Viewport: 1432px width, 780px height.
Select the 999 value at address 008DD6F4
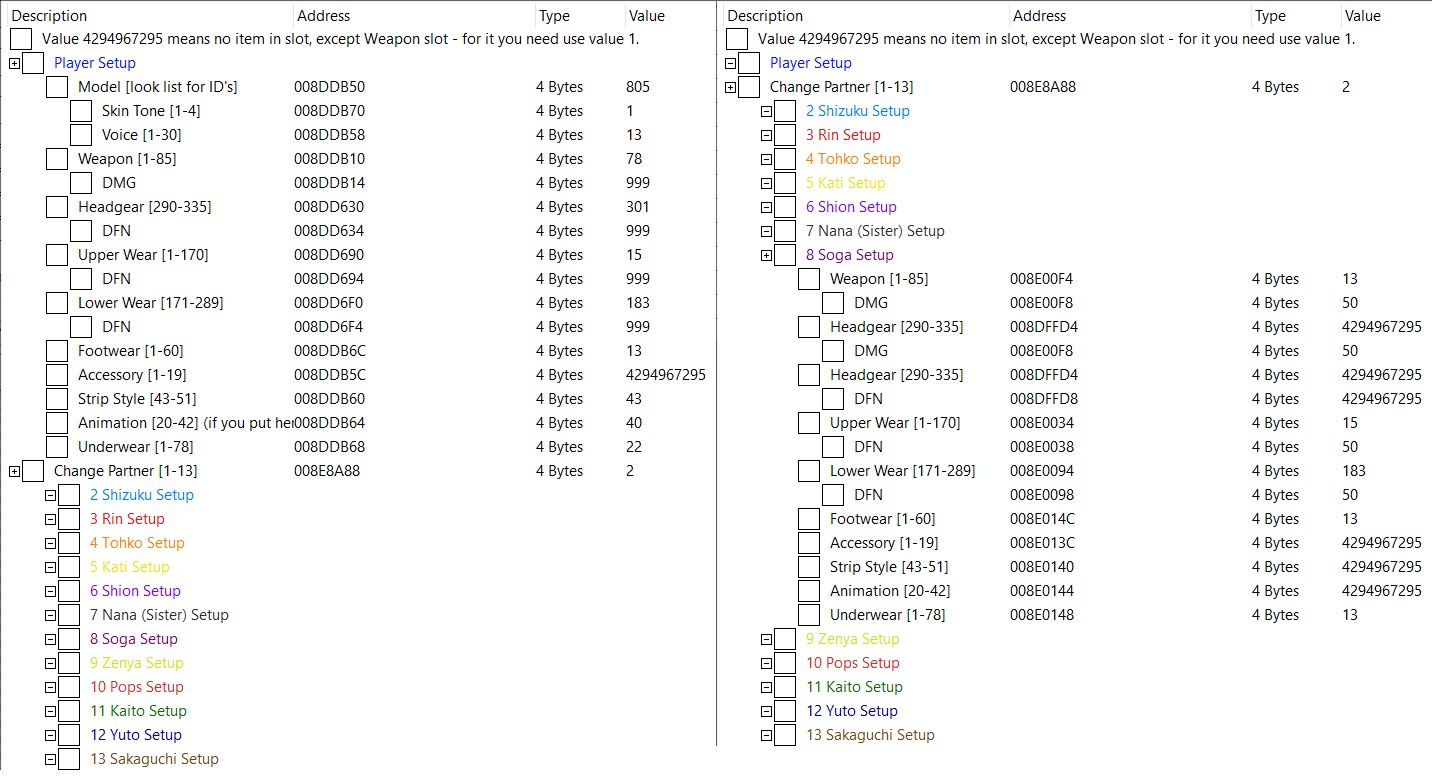pos(638,327)
